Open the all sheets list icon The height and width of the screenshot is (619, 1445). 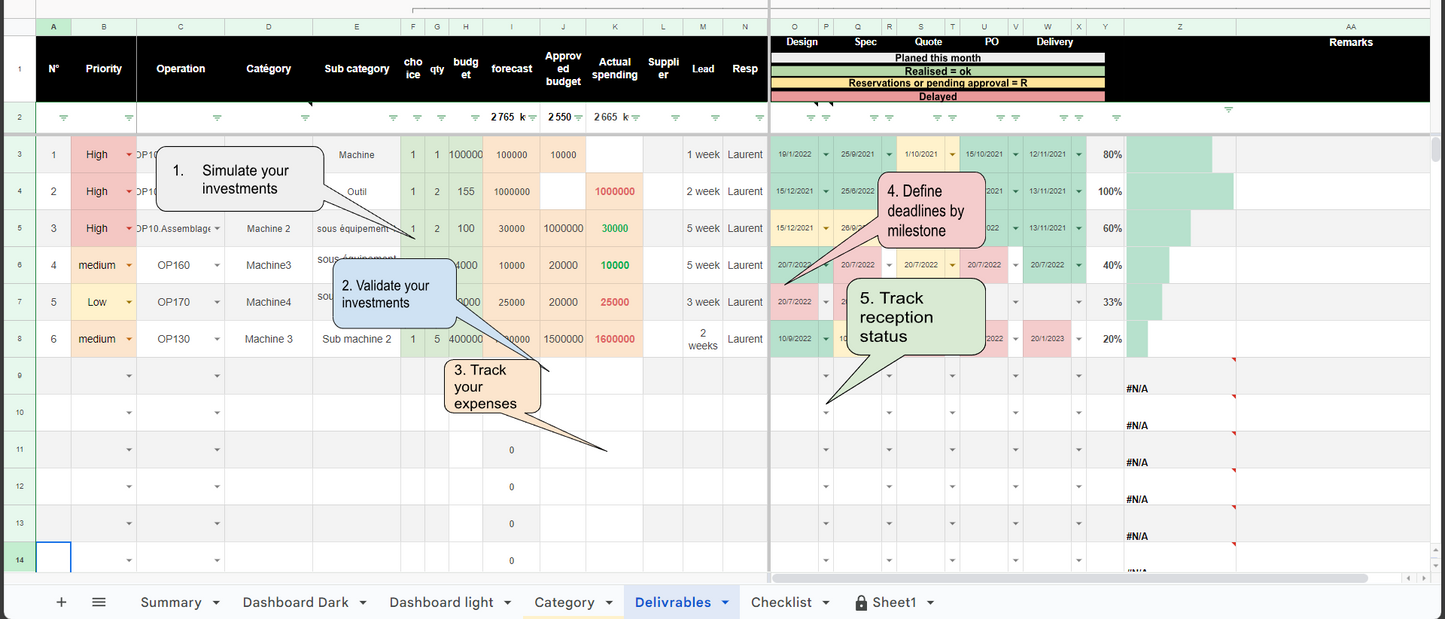tap(99, 602)
